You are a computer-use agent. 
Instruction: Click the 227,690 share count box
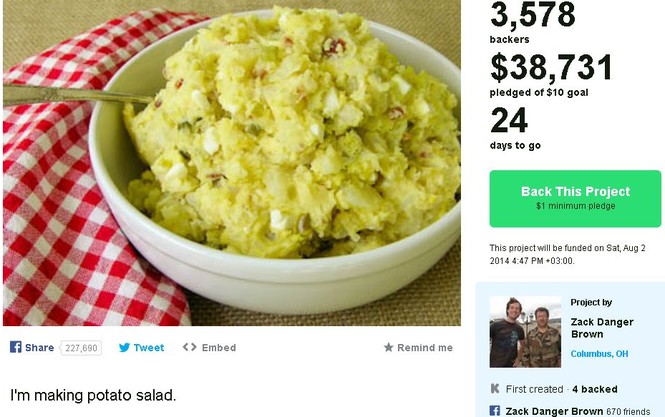[x=81, y=348]
